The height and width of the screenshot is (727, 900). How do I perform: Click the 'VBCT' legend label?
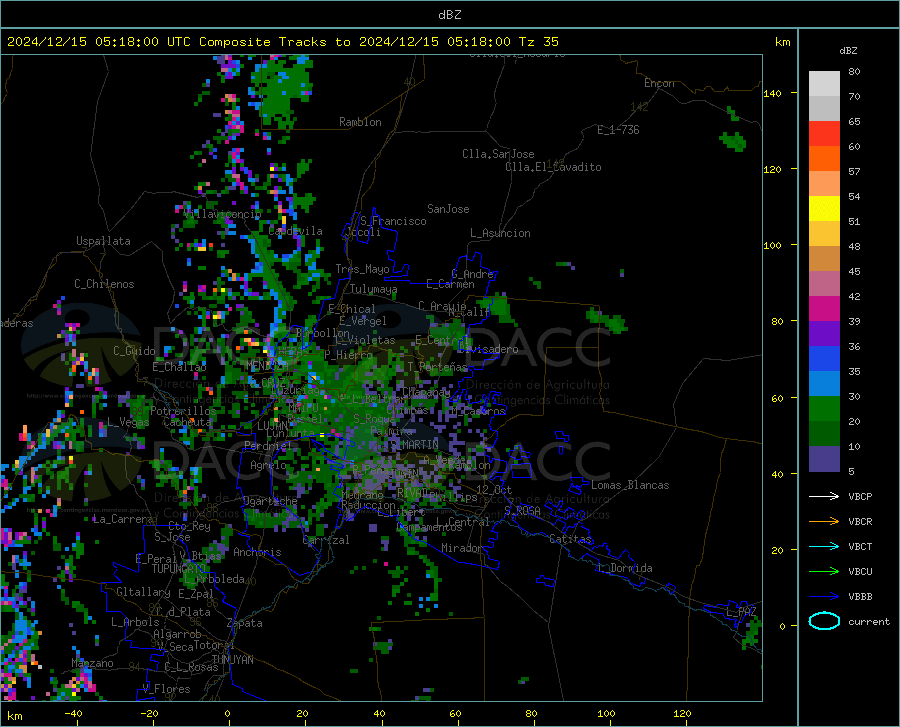pos(860,546)
